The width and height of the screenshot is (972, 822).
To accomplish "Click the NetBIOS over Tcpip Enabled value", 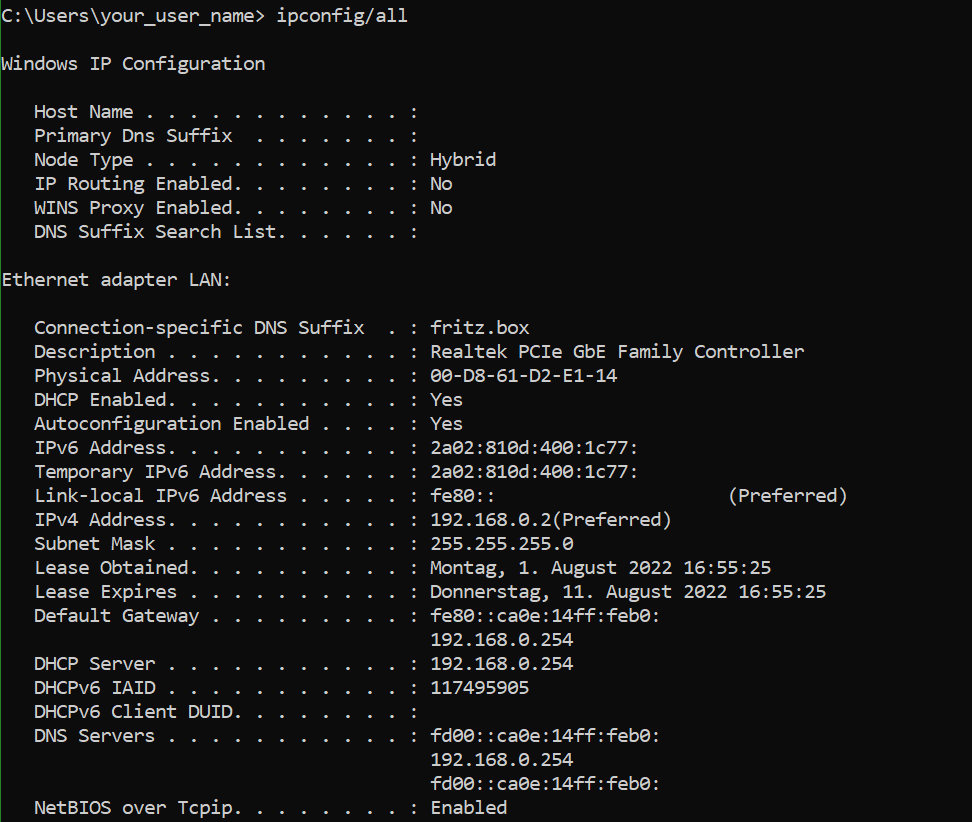I will point(469,808).
